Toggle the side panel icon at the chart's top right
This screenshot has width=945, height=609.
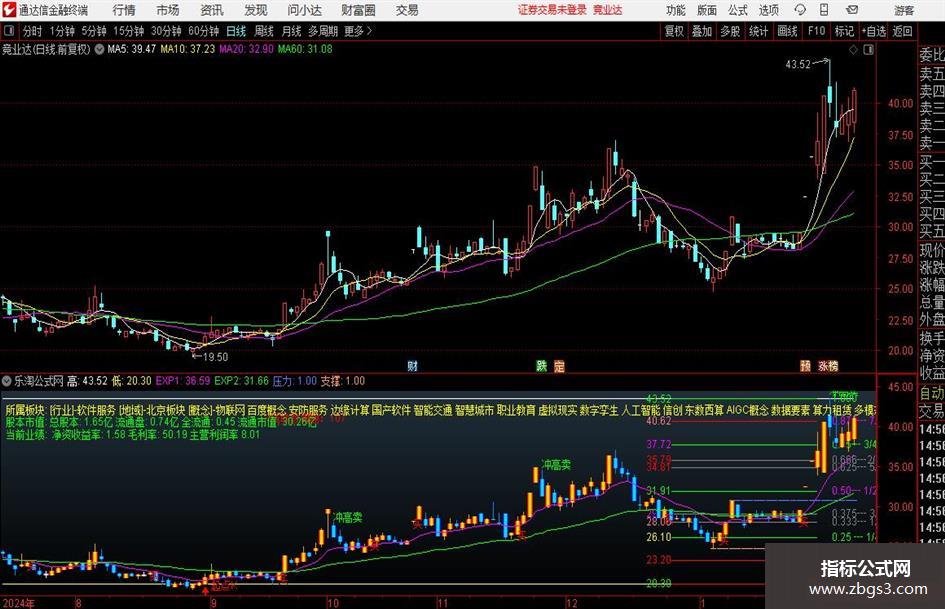868,50
